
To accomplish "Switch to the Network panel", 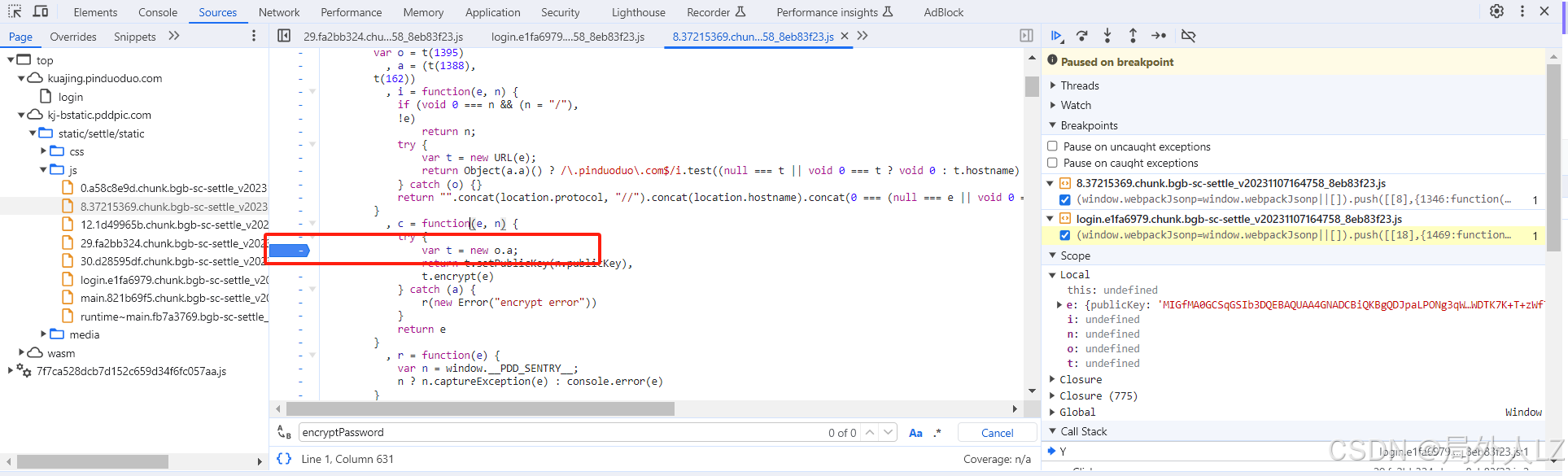I will [x=279, y=12].
